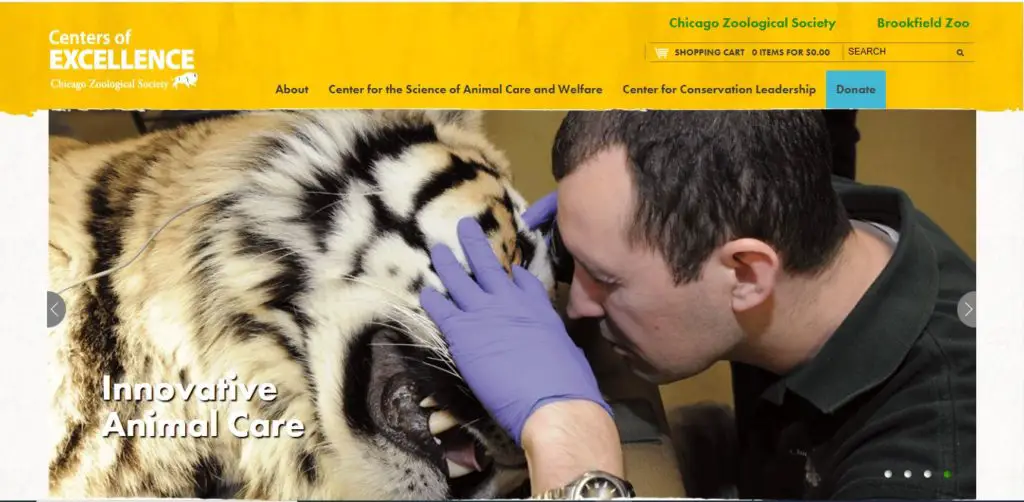Screen dimensions: 1024x502
Task: Click the search magnifier icon
Action: 960,52
